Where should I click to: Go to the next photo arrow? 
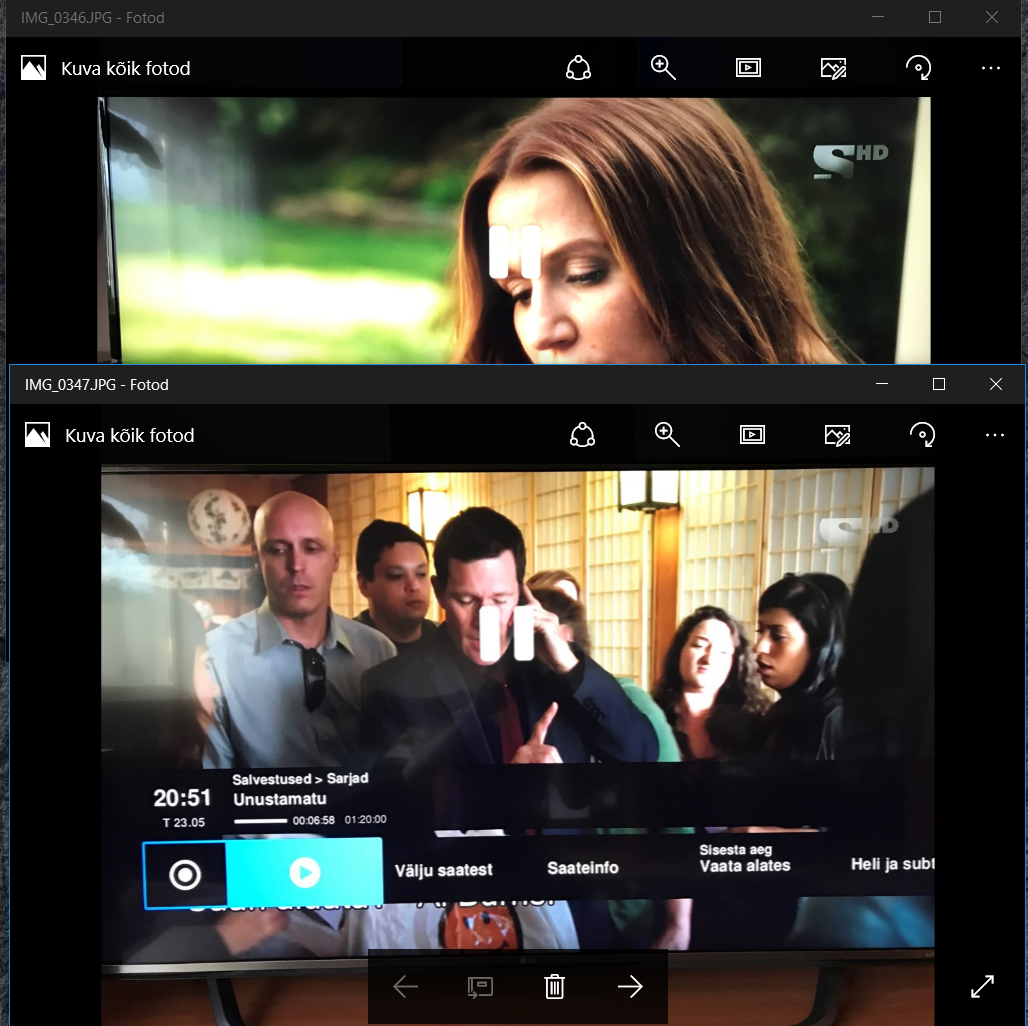pos(630,986)
